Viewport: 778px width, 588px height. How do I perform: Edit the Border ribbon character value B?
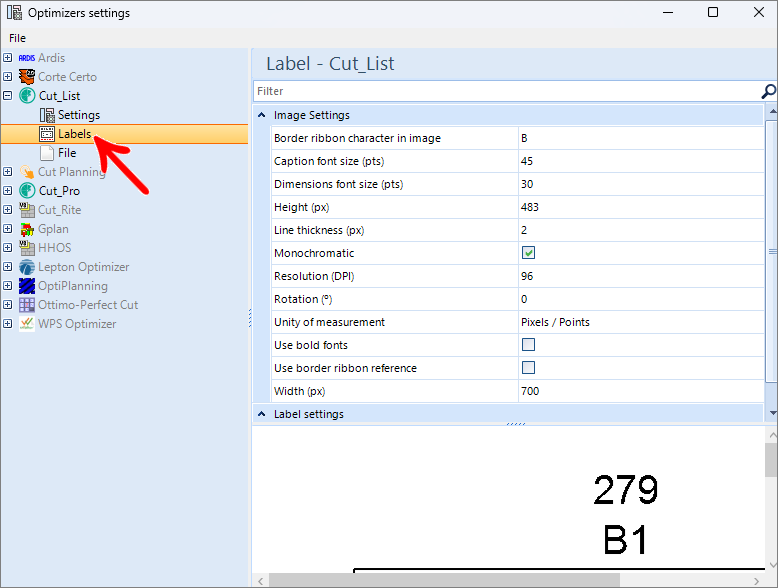point(641,138)
